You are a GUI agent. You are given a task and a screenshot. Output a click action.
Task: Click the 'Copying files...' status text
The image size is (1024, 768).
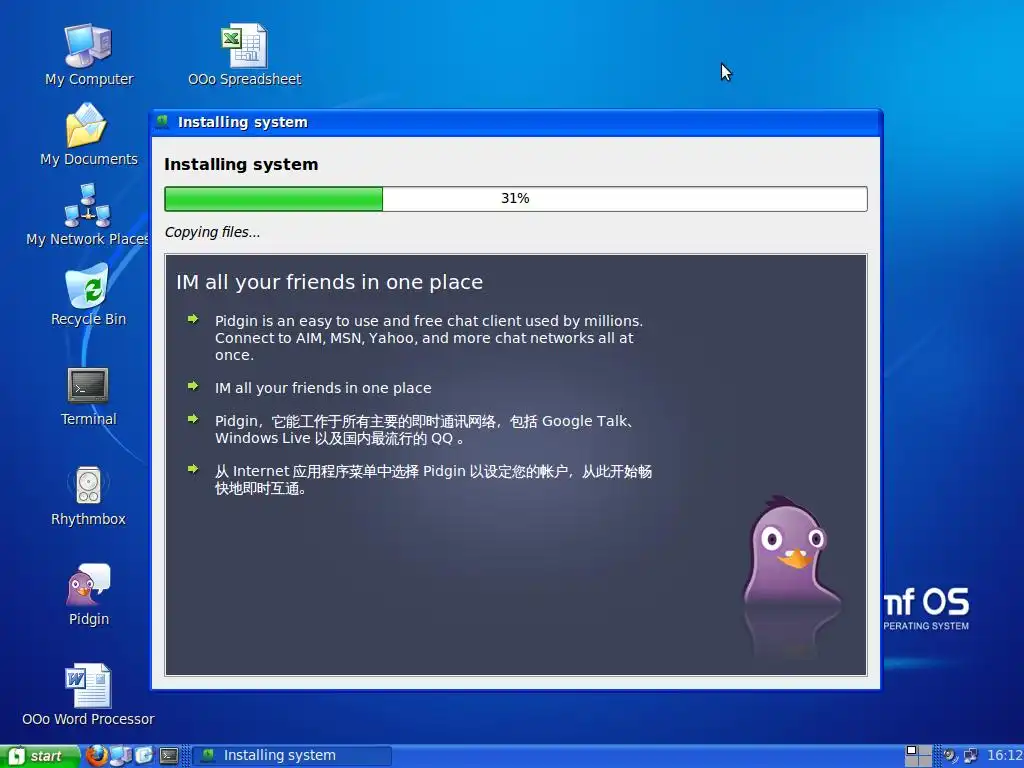(x=212, y=232)
